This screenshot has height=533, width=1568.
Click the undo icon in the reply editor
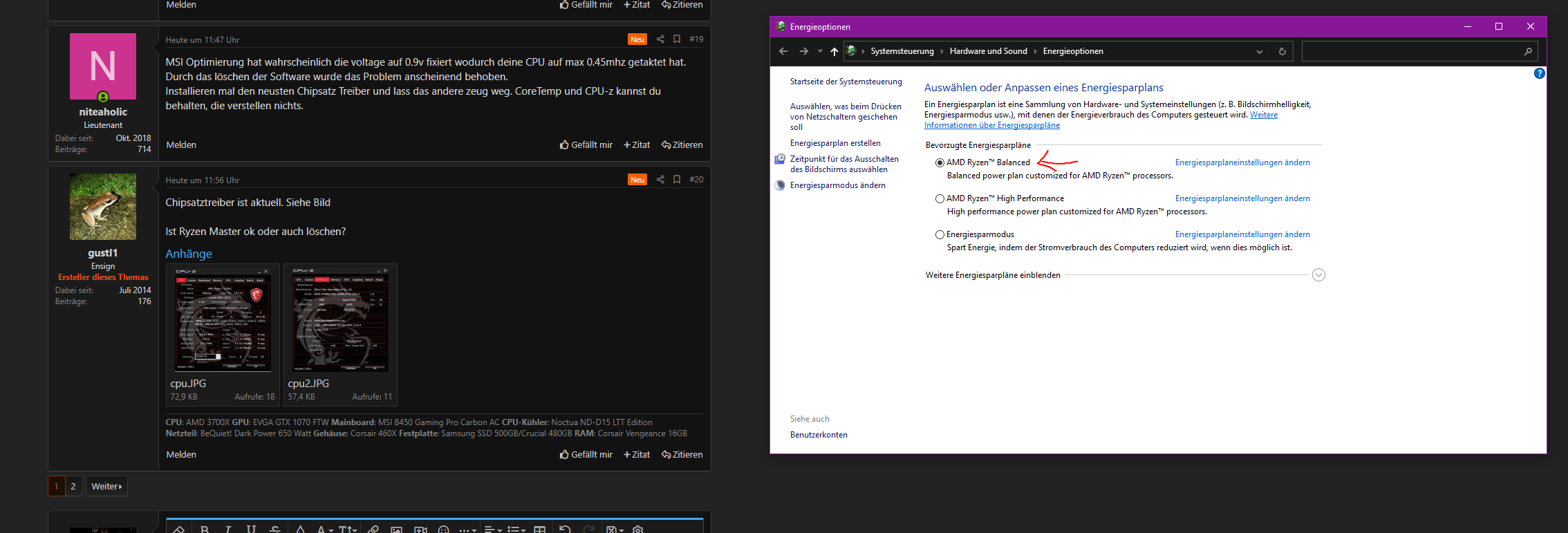[x=565, y=529]
